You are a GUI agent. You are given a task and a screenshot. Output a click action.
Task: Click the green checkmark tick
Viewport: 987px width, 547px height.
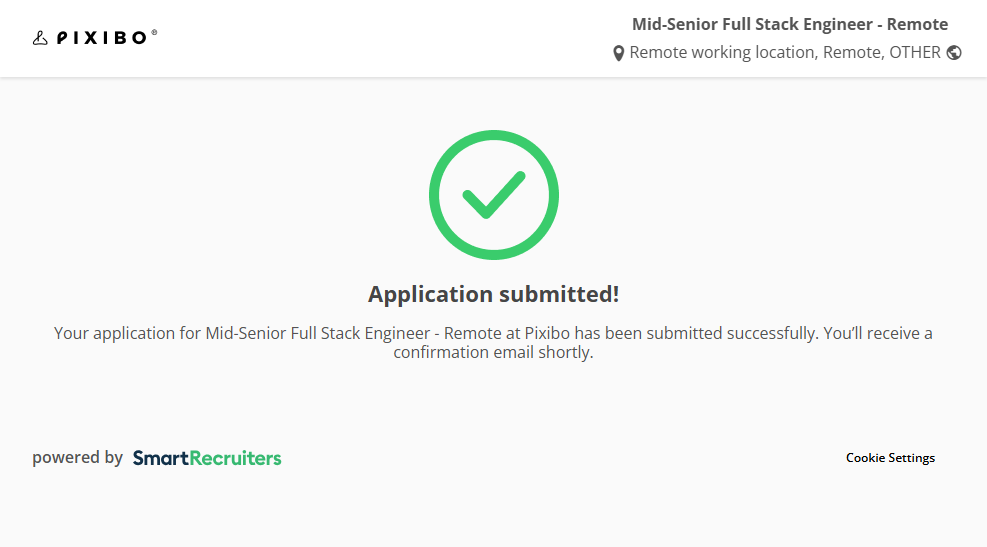(x=494, y=194)
